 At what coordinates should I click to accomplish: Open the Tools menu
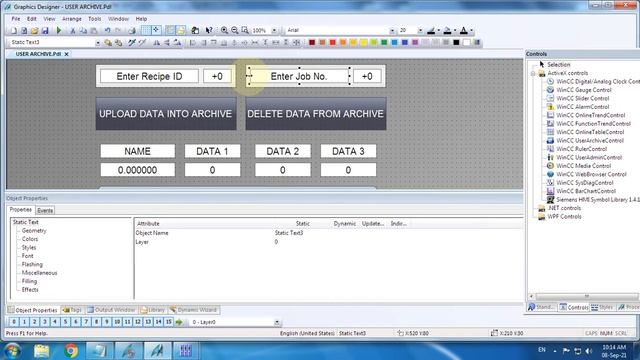click(x=94, y=19)
